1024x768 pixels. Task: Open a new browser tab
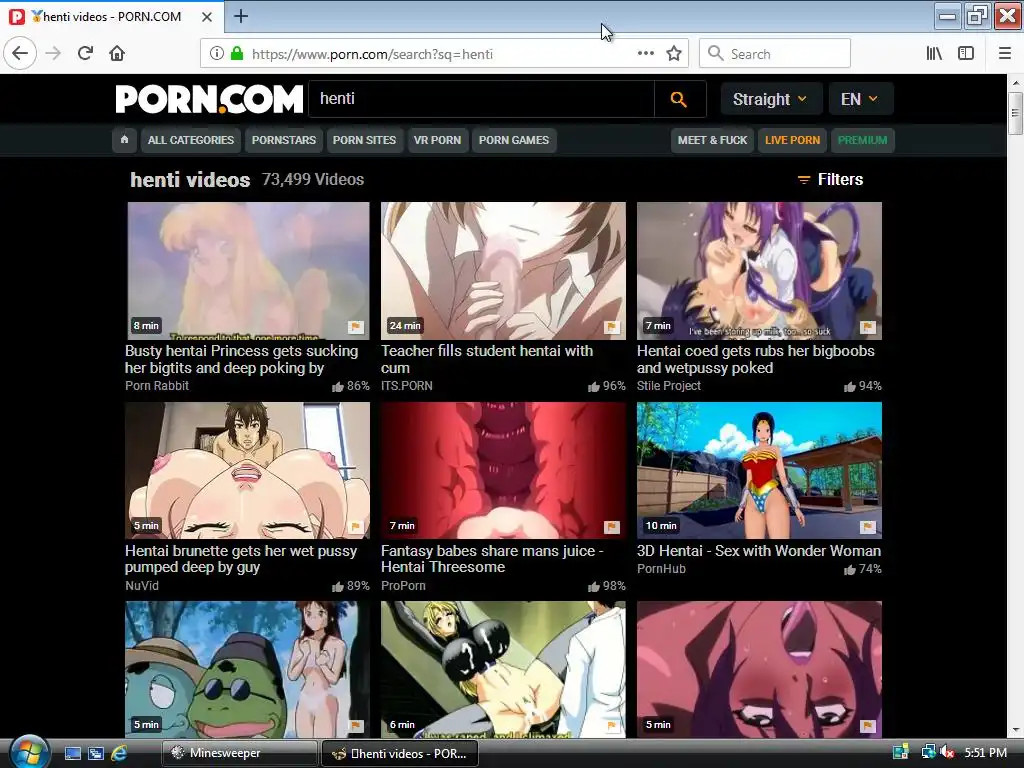click(240, 16)
